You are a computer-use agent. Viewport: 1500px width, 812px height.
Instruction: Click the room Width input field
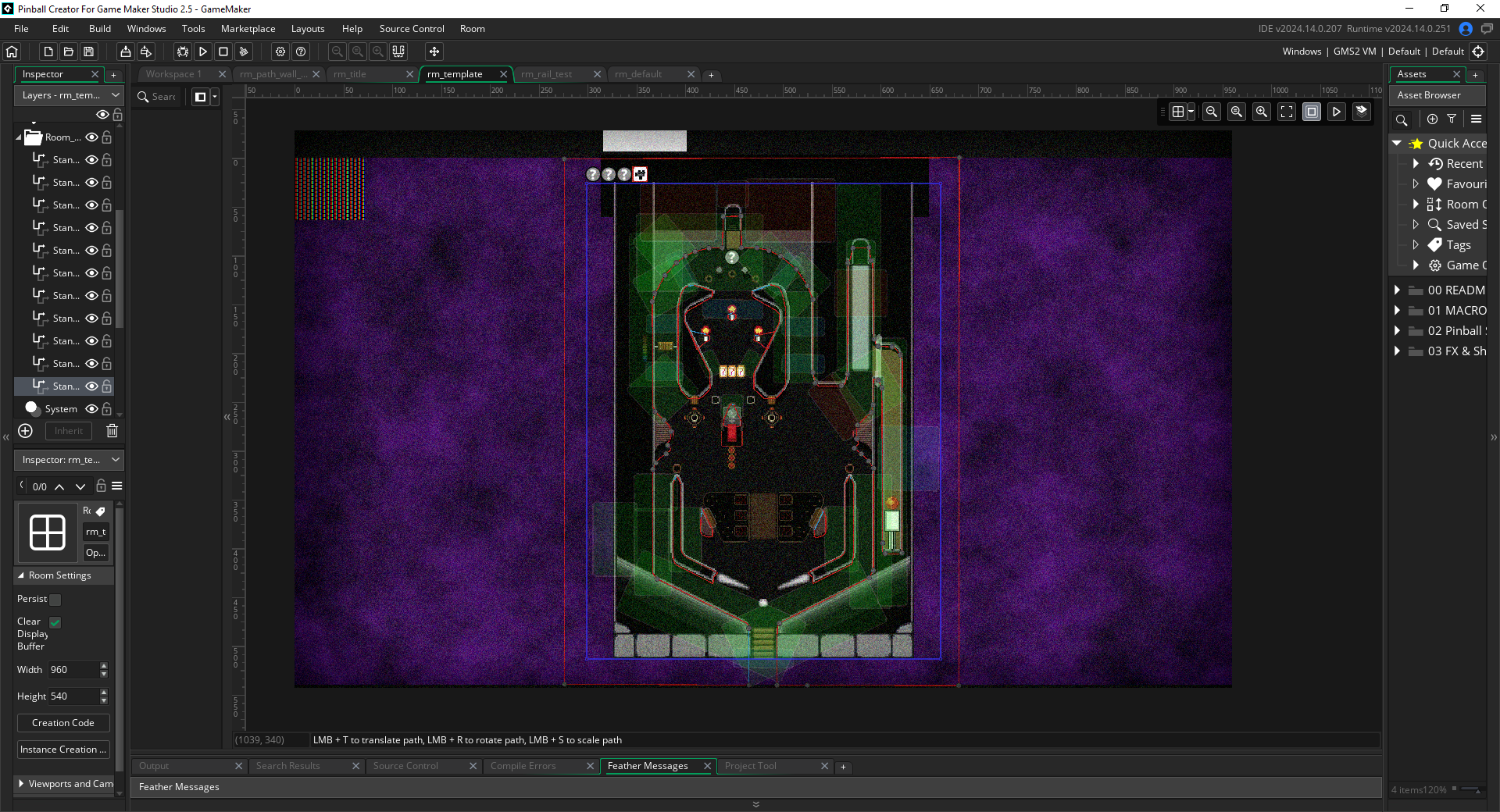73,670
